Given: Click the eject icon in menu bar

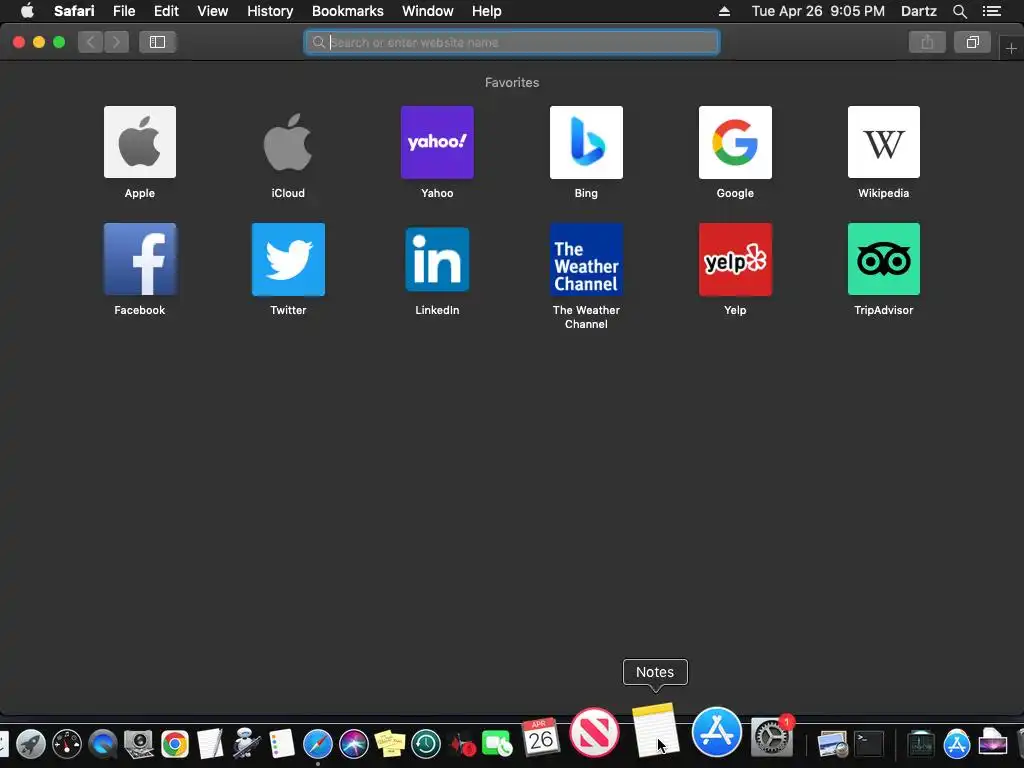Looking at the screenshot, I should [x=724, y=11].
